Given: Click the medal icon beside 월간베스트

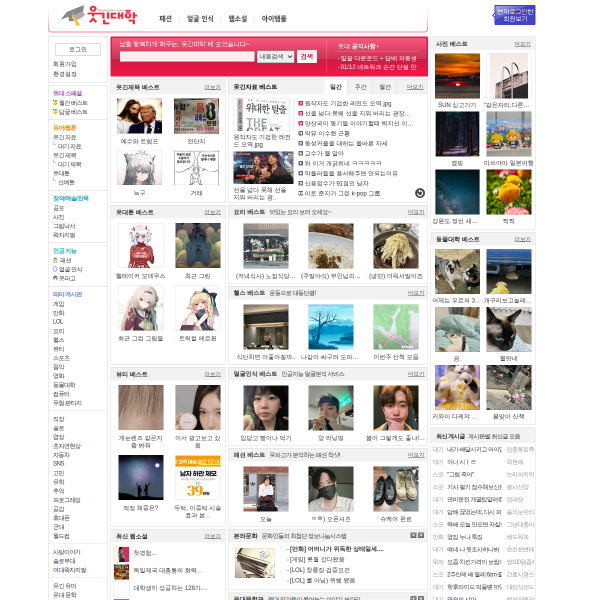Looking at the screenshot, I should (x=55, y=103).
